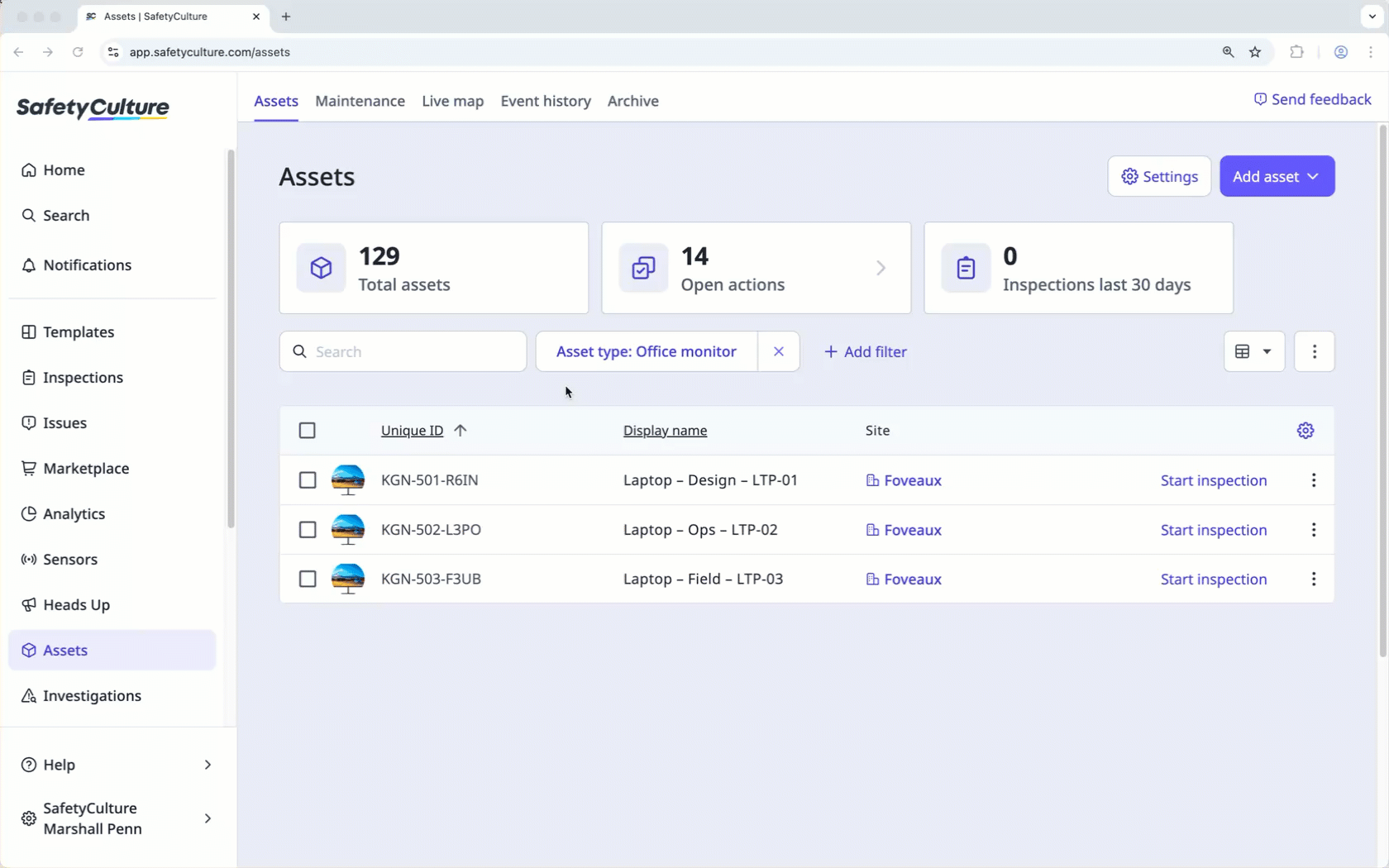
Task: Select Assets in the sidebar menu
Action: click(x=112, y=650)
